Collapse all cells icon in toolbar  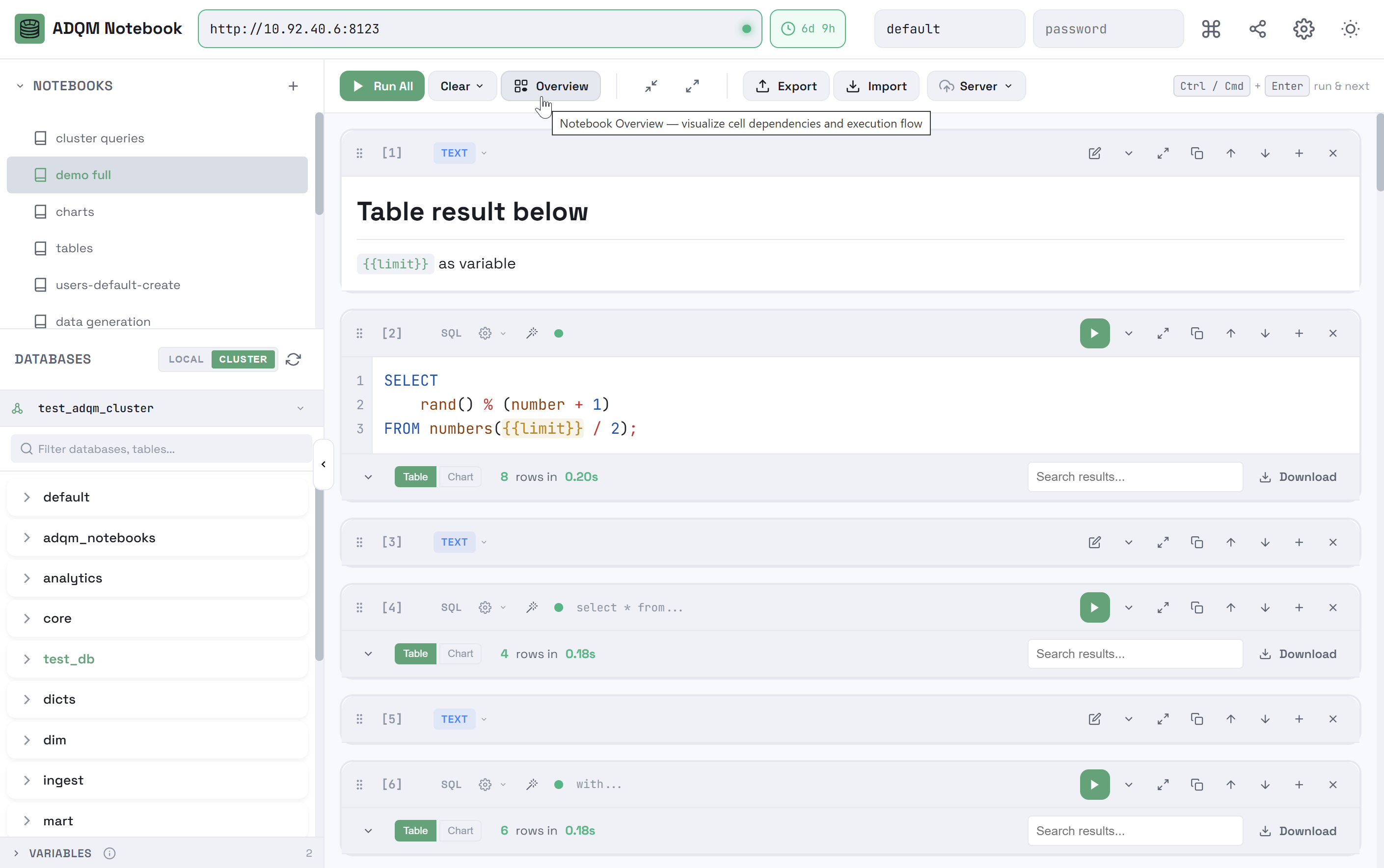coord(651,86)
